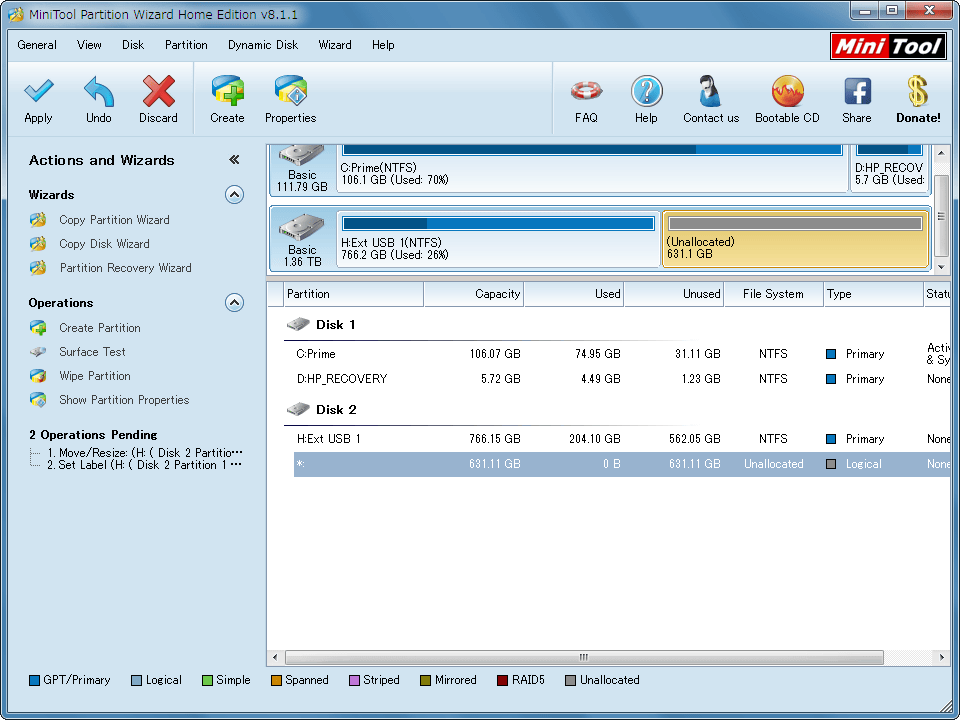Click the GPT/Primary legend color swatch
This screenshot has height=720, width=960.
coord(34,680)
